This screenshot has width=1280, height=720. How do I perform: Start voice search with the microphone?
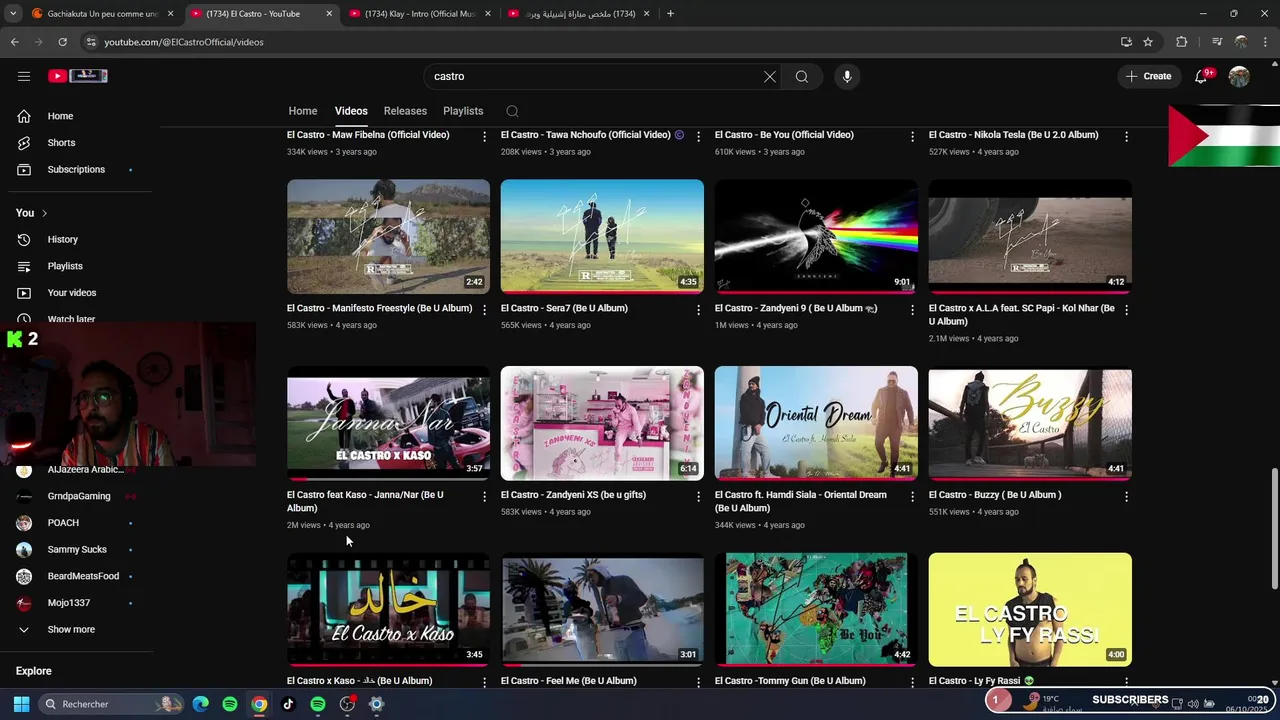click(847, 76)
